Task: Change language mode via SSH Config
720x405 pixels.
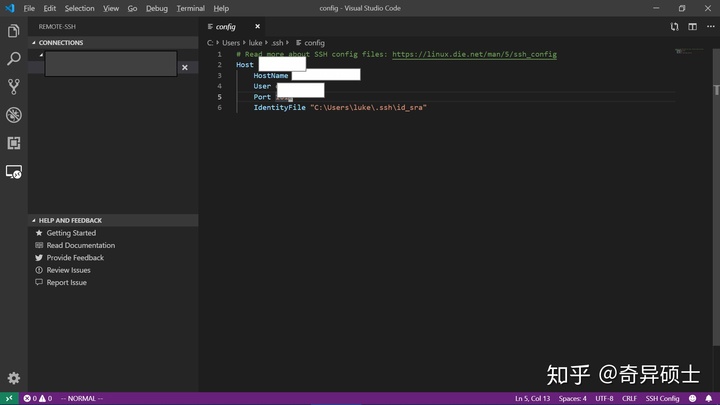Action: coord(662,398)
